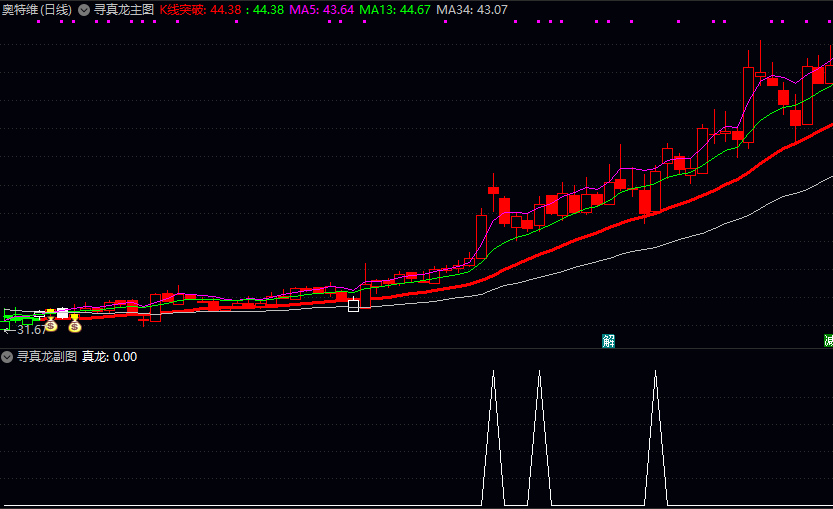
Task: Click the white filled candlestick near the money bags
Action: (x=62, y=313)
